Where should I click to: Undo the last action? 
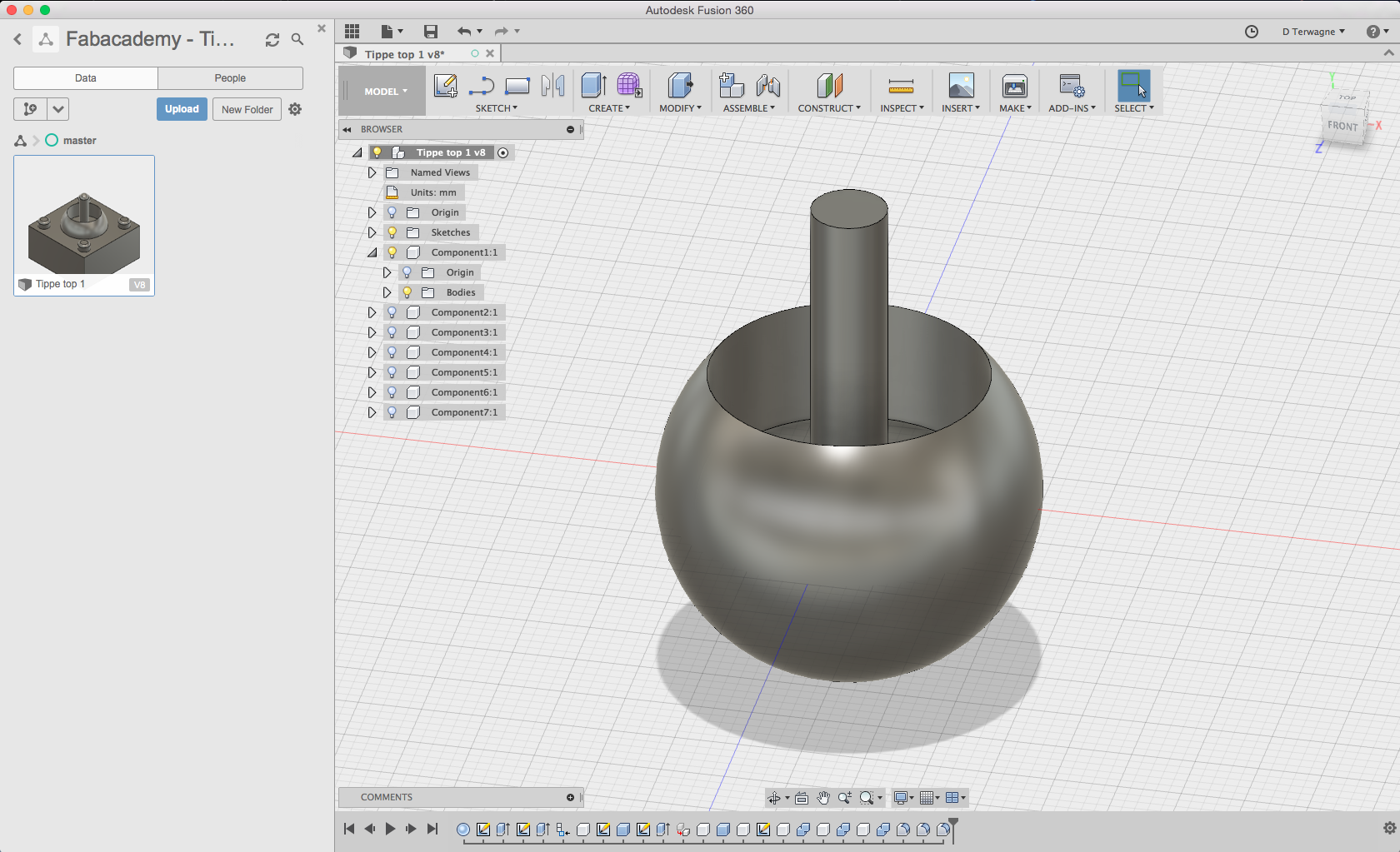[464, 32]
